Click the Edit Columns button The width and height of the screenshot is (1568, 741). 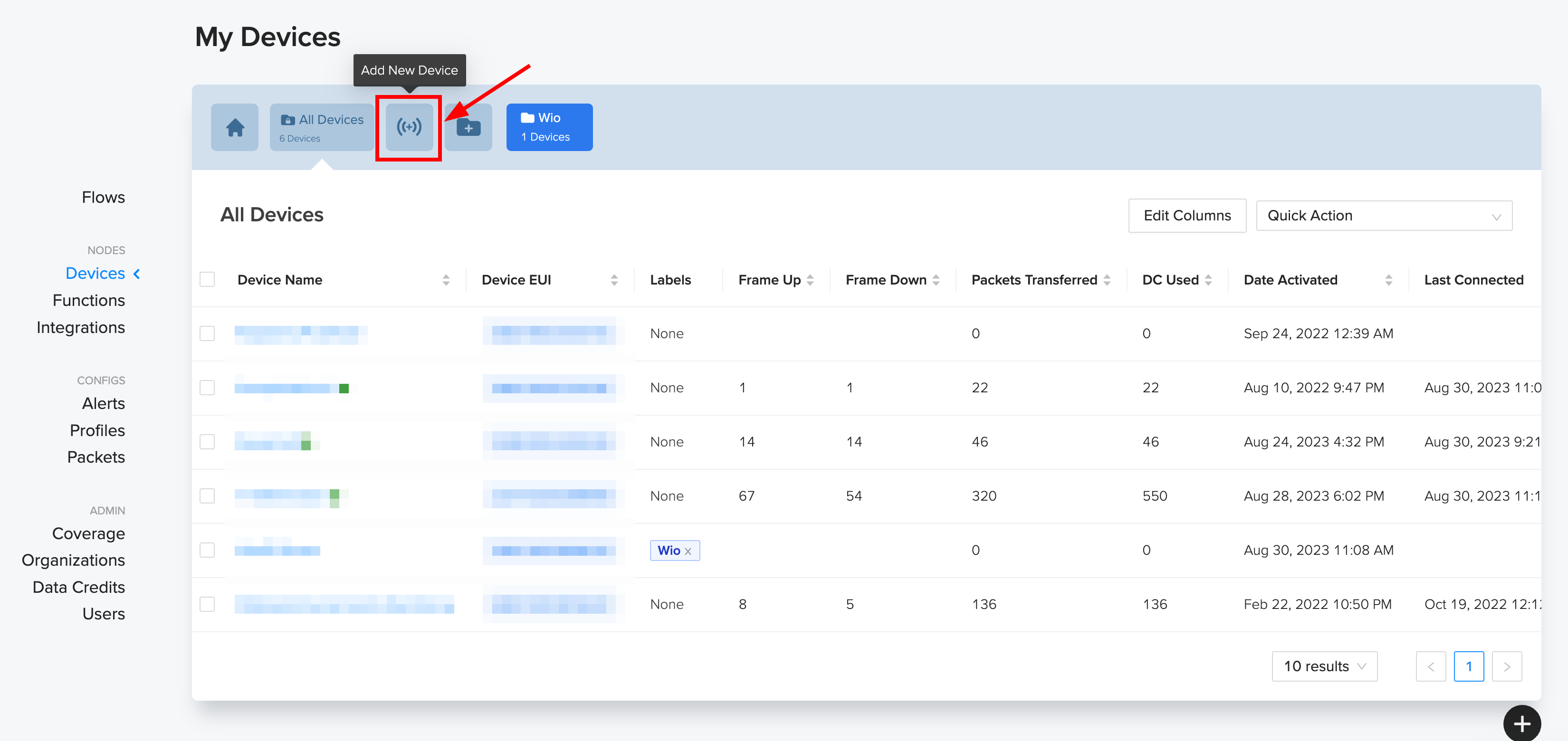[x=1186, y=216]
